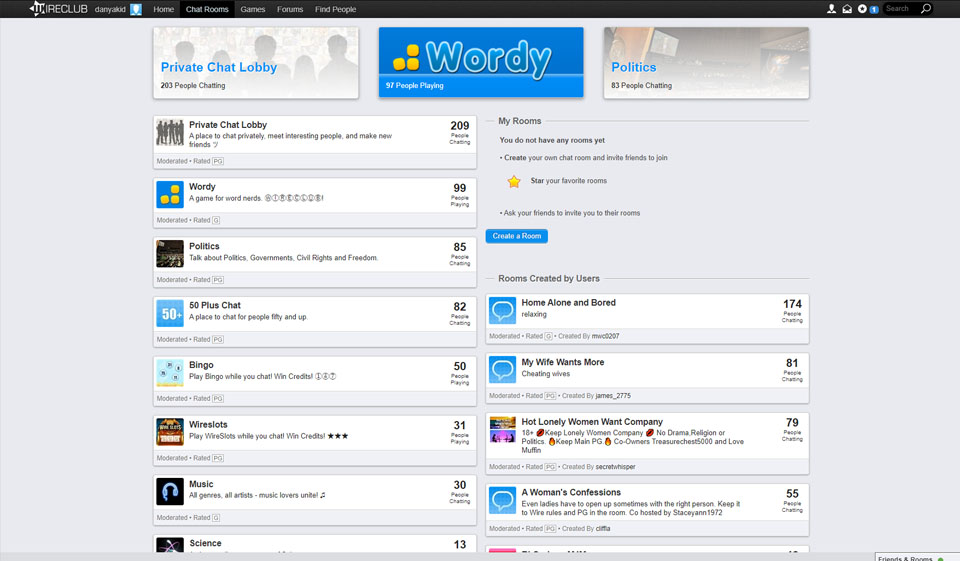Open the Wireslots room thumbnail
This screenshot has width=960, height=561.
click(x=170, y=432)
